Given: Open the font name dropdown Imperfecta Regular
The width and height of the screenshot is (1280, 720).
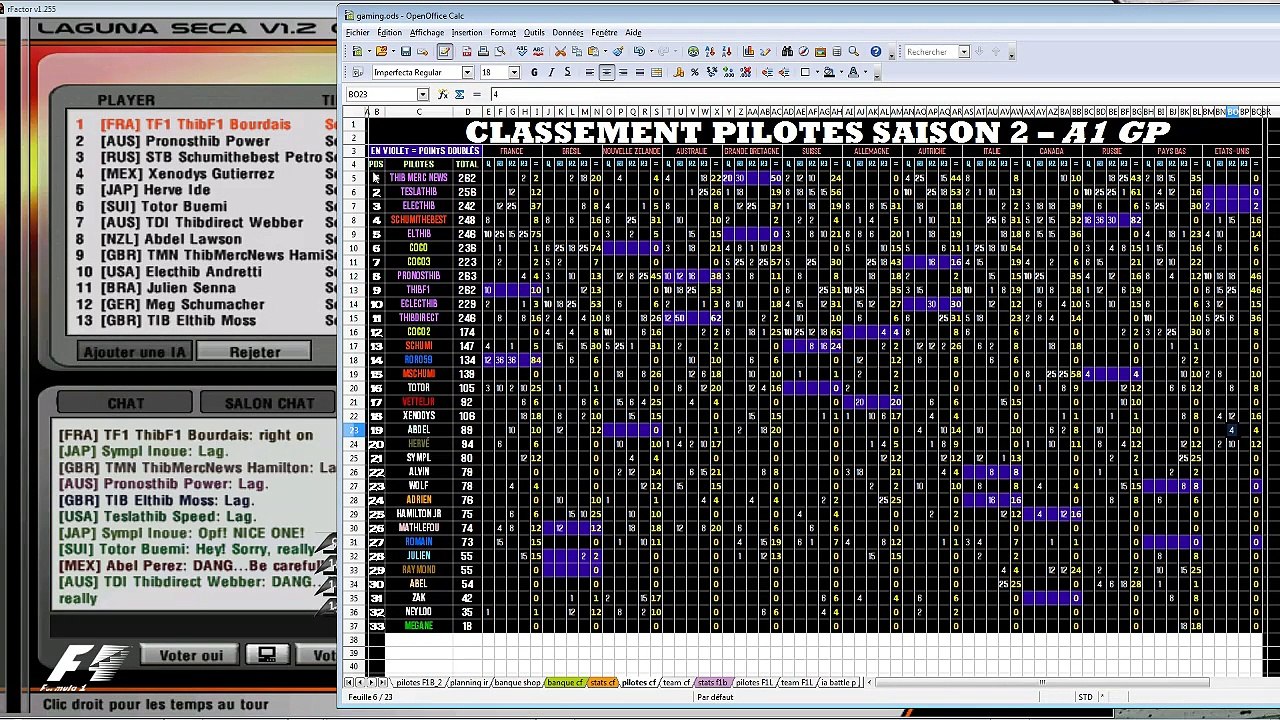Looking at the screenshot, I should 468,72.
